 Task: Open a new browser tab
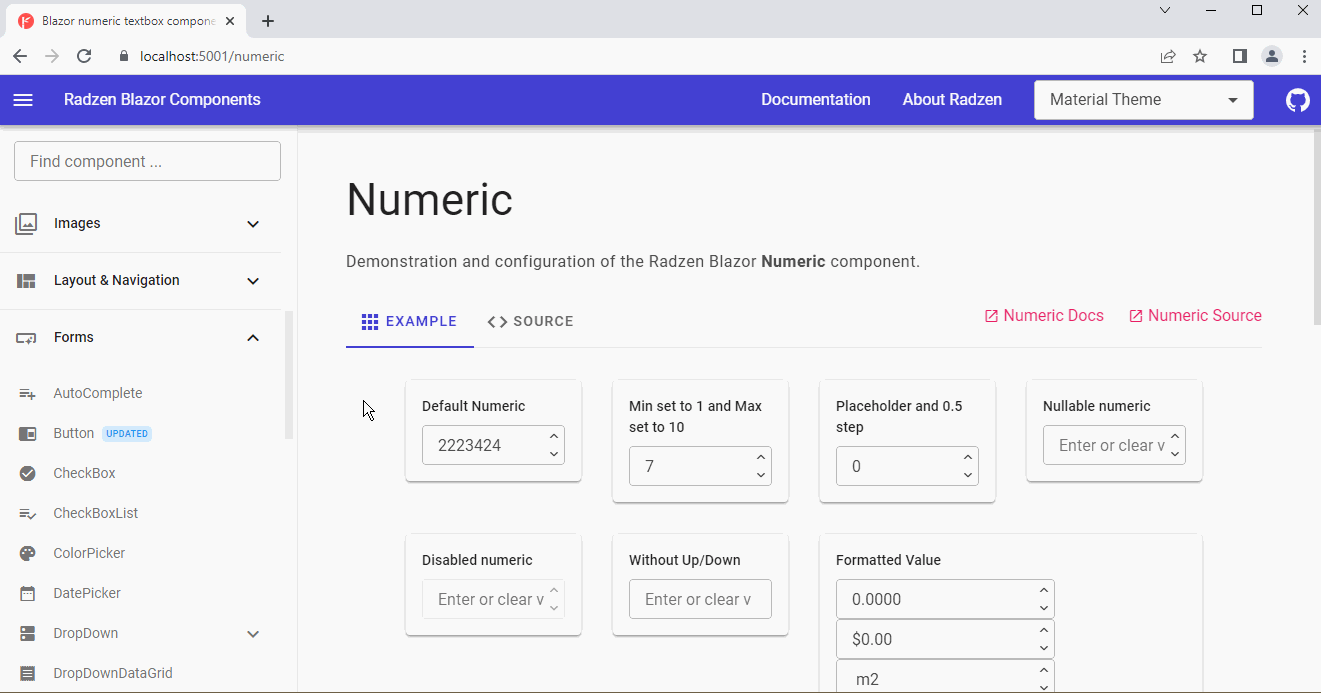click(x=268, y=21)
